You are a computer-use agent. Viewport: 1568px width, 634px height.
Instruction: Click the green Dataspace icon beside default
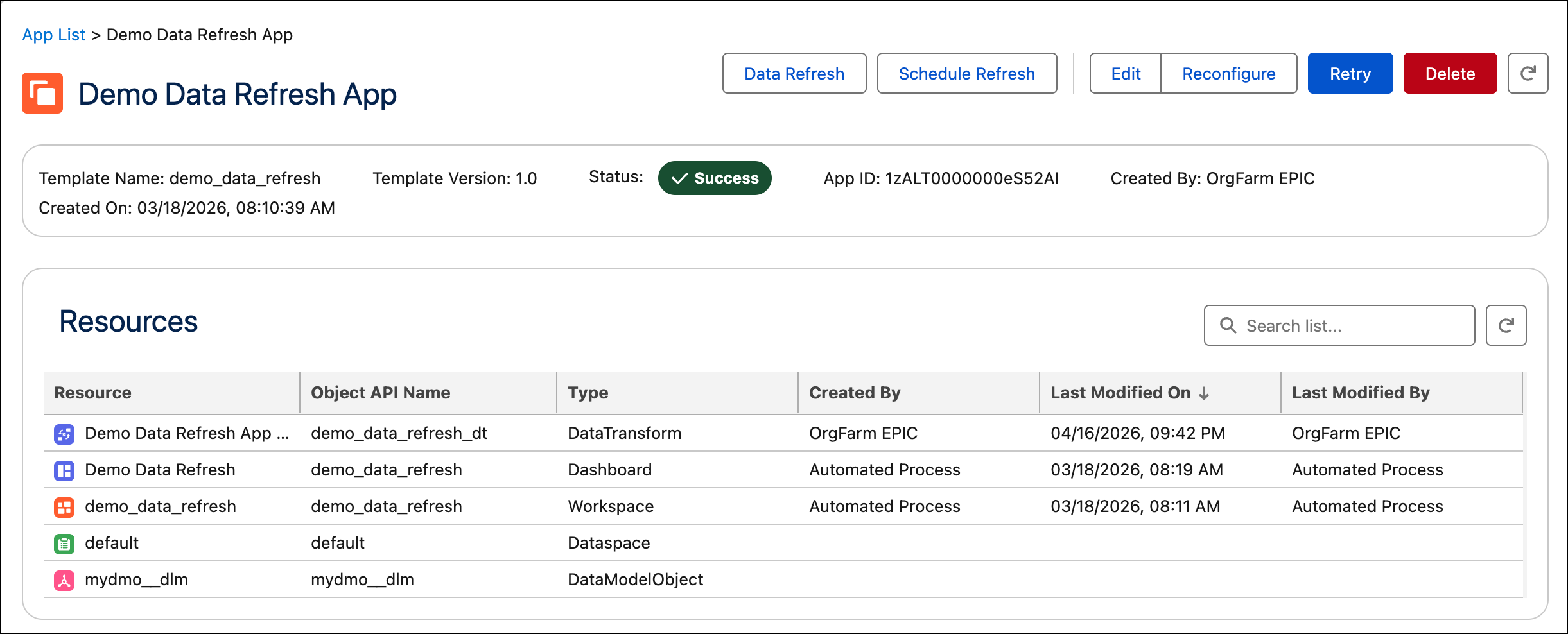point(64,544)
